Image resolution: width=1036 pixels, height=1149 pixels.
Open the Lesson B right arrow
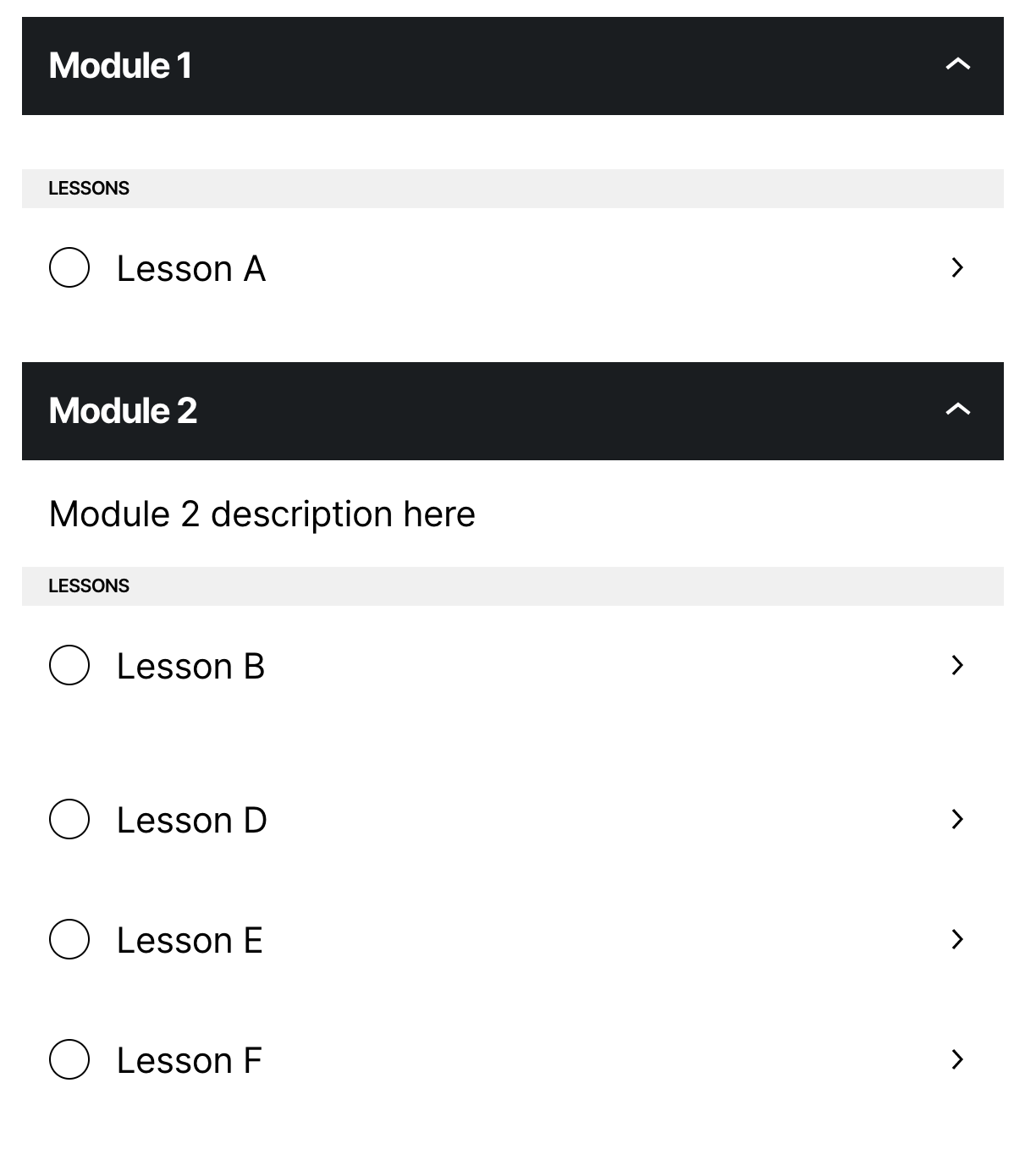[x=957, y=665]
